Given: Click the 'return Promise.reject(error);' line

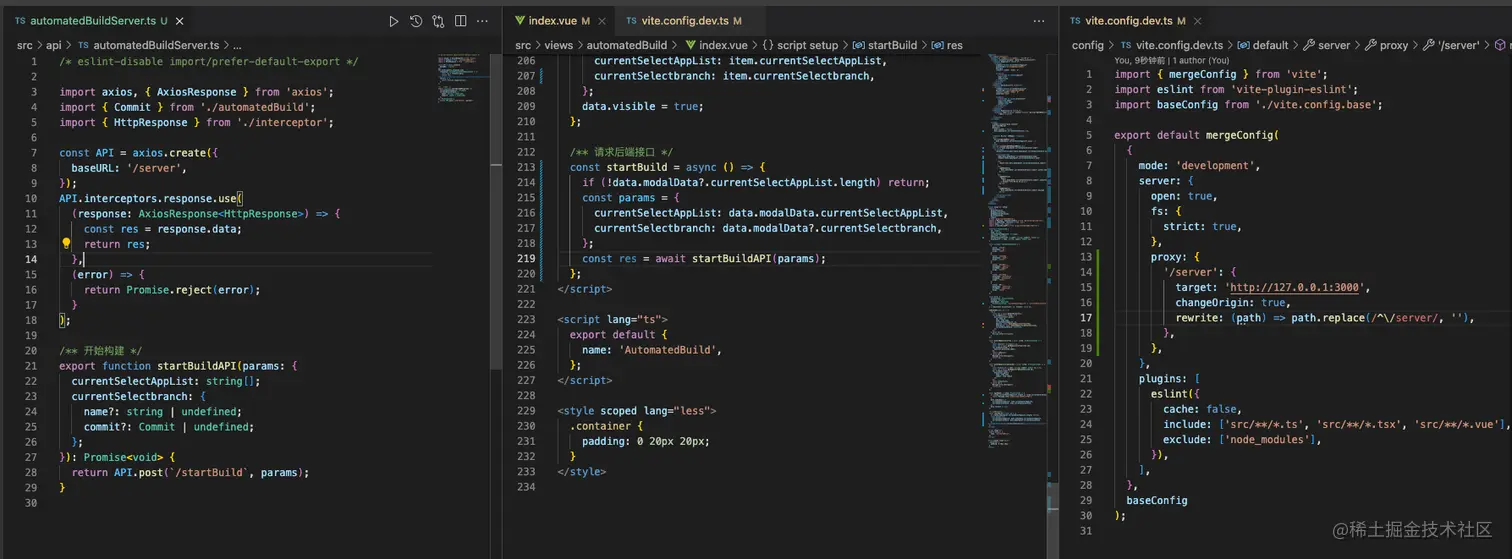Looking at the screenshot, I should click(172, 289).
